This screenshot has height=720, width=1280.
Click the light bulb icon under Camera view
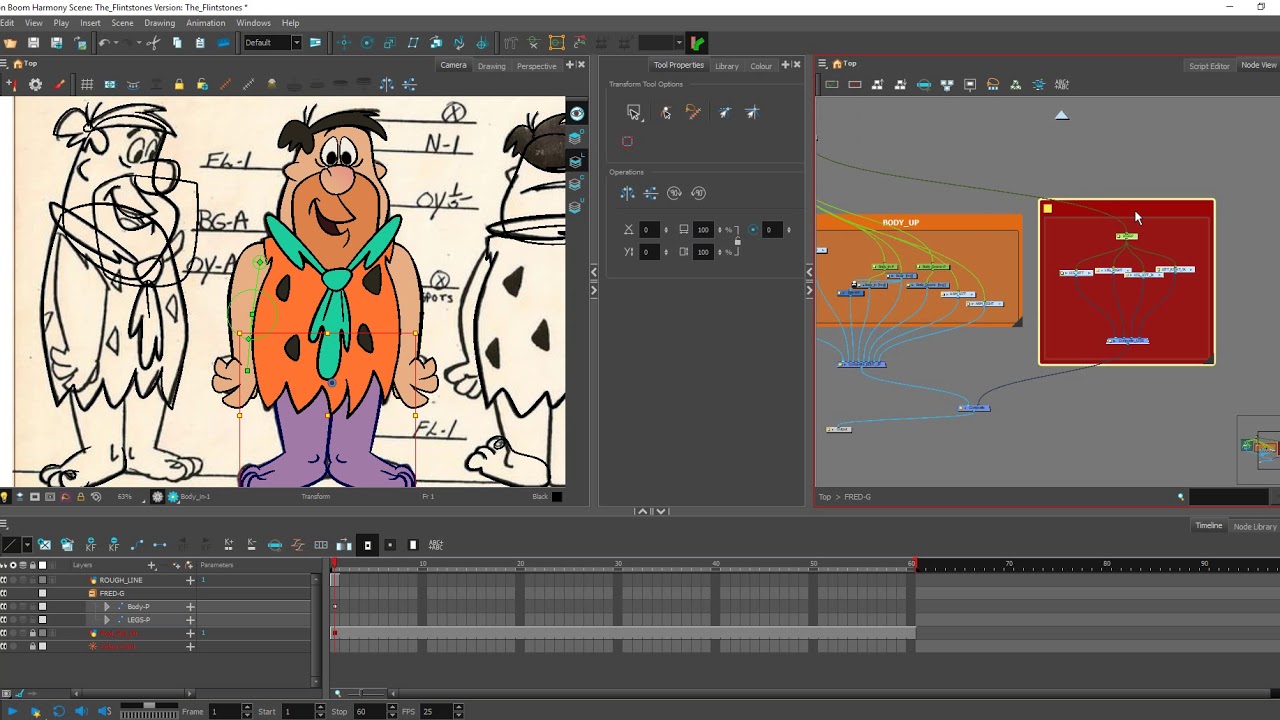point(5,497)
